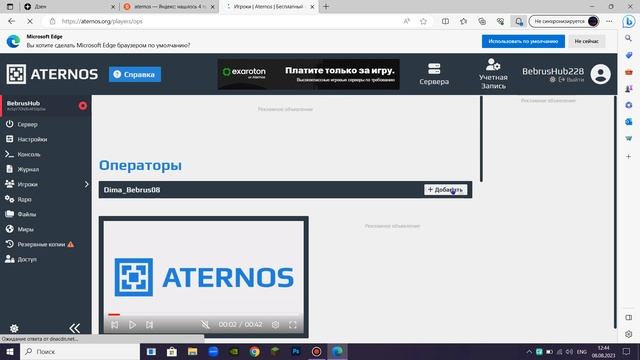This screenshot has width=640, height=360.
Task: Toggle video fullscreen mode
Action: (x=293, y=324)
